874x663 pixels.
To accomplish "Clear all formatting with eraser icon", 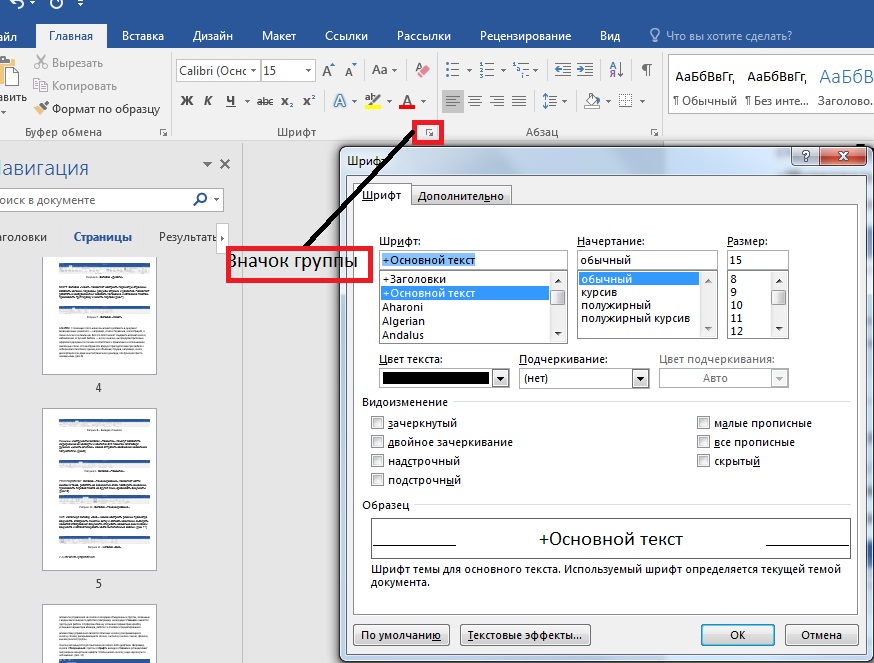I will coord(422,70).
